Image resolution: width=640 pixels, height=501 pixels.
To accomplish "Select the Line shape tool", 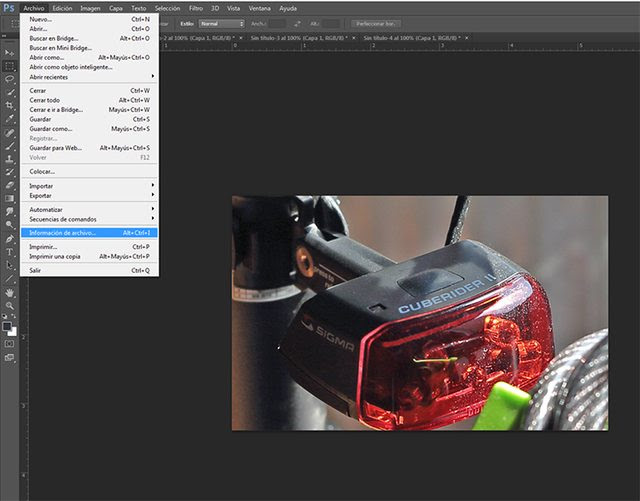I will click(x=9, y=279).
